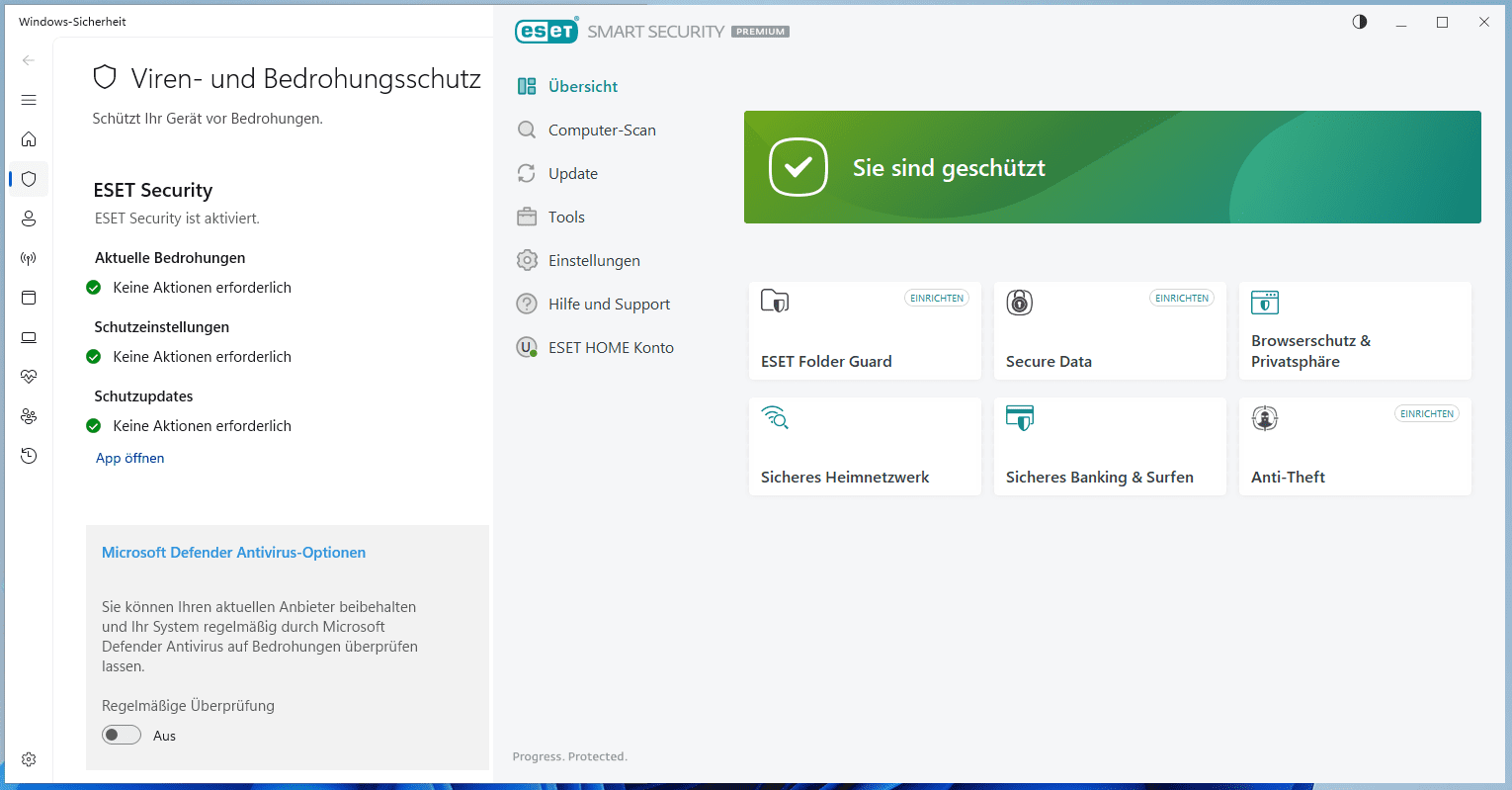The height and width of the screenshot is (790, 1512).
Task: Click Einrichten on Secure Data tile
Action: pyautogui.click(x=1182, y=298)
